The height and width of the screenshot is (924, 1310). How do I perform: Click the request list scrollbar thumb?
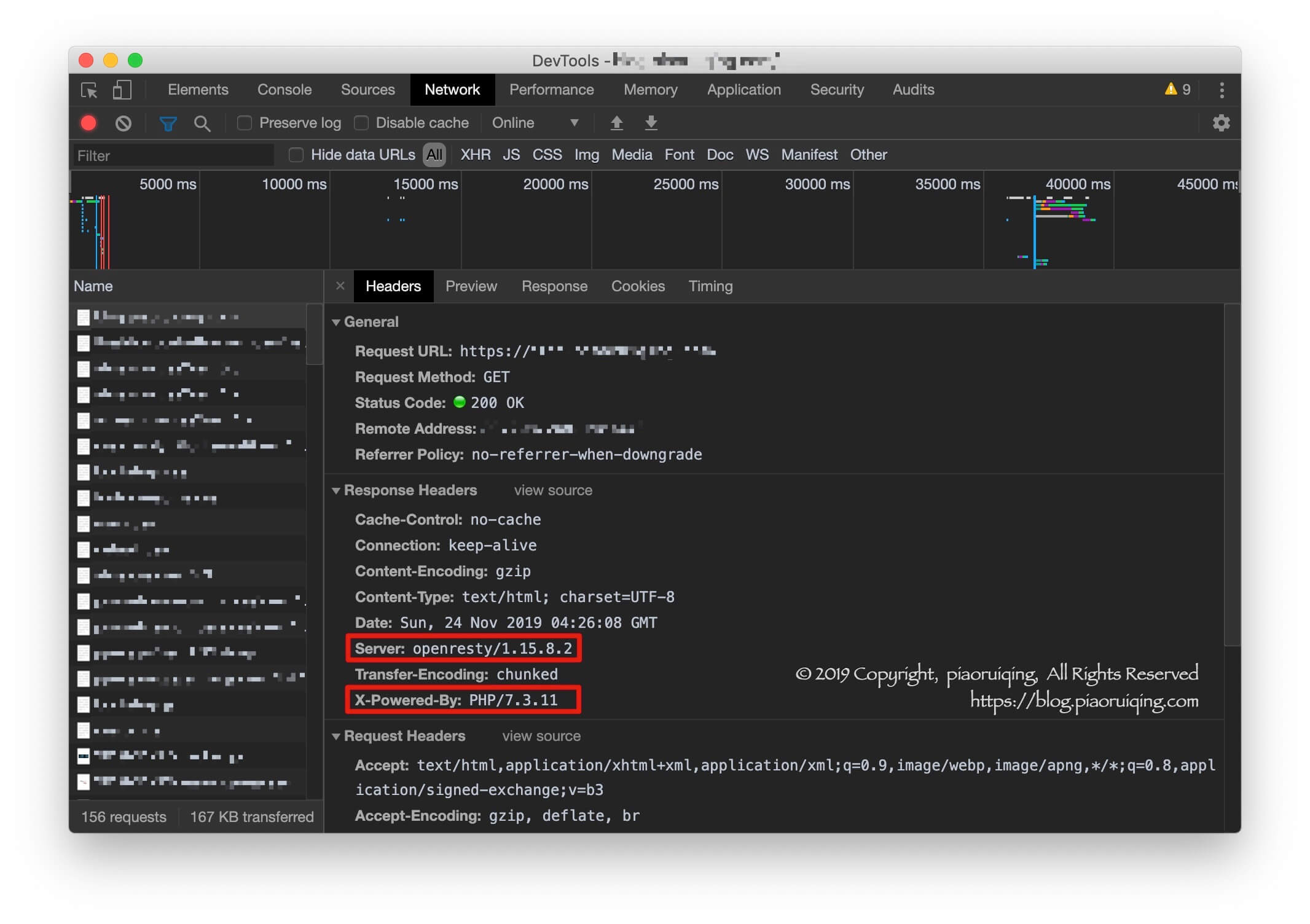click(x=314, y=334)
